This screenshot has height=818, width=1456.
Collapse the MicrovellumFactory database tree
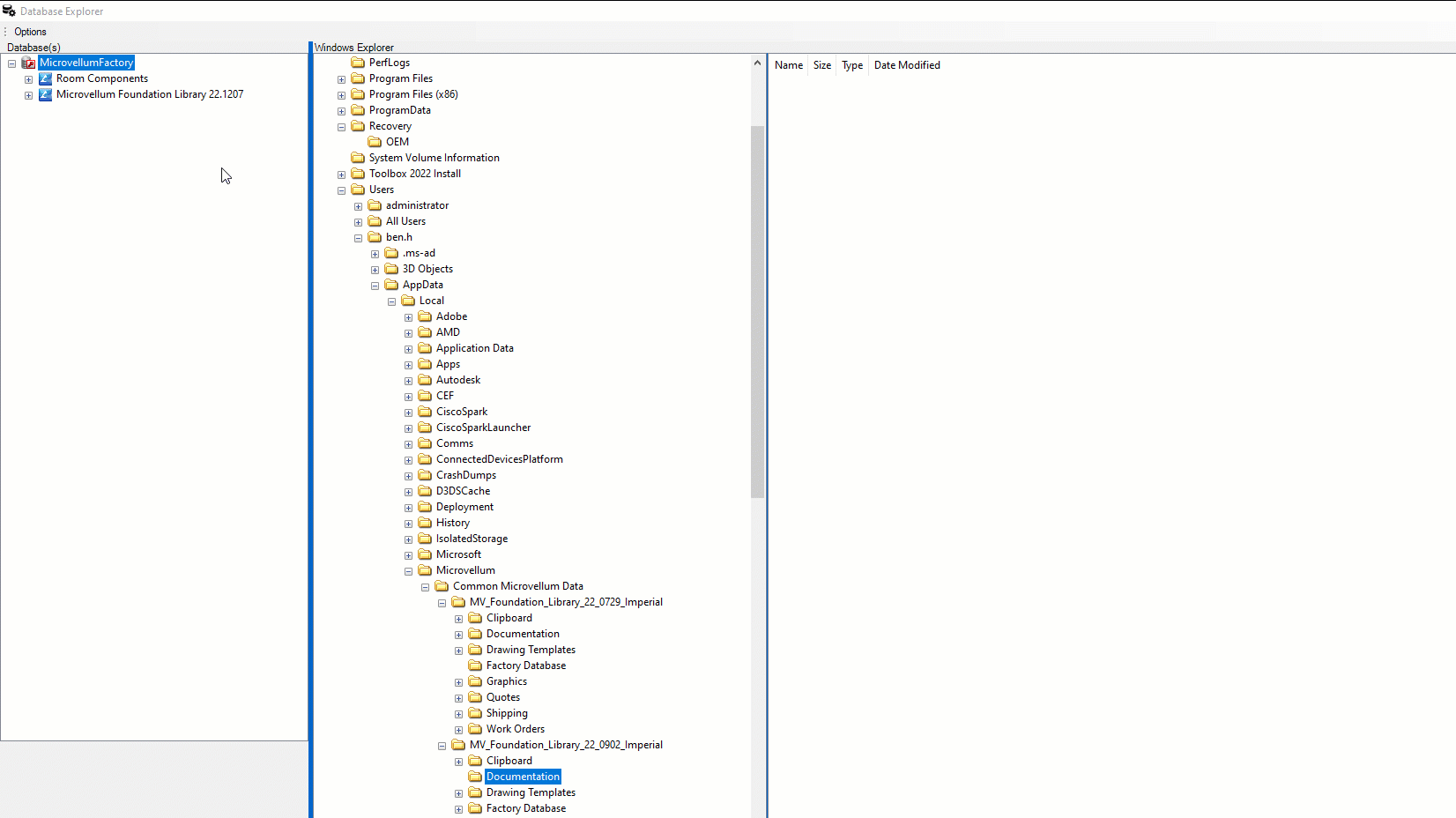point(11,63)
